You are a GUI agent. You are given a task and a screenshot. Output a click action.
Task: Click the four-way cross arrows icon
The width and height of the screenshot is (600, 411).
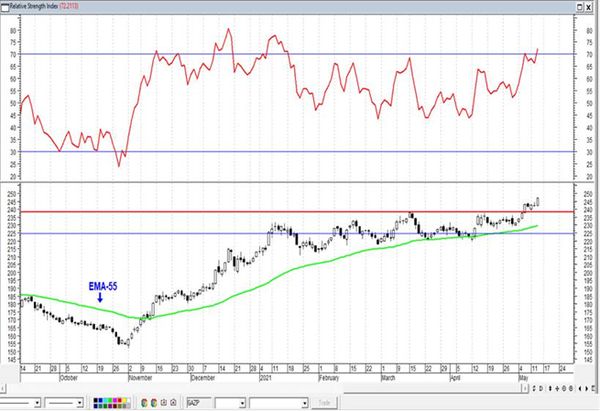click(x=557, y=388)
